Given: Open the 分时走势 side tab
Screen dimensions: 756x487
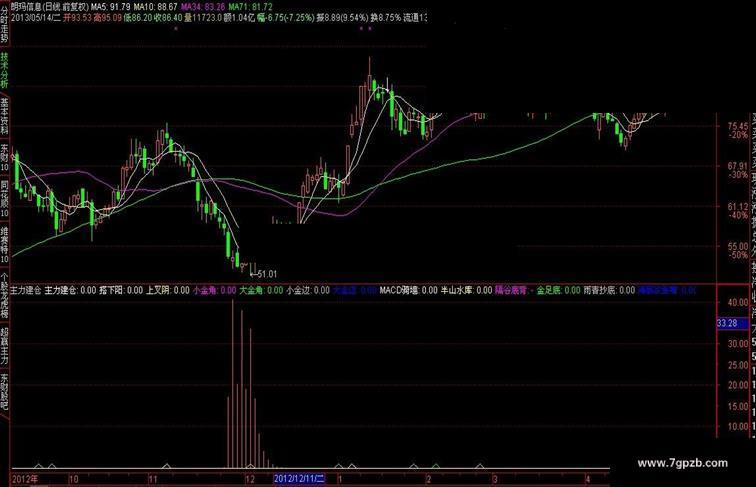Looking at the screenshot, I should [x=4, y=22].
